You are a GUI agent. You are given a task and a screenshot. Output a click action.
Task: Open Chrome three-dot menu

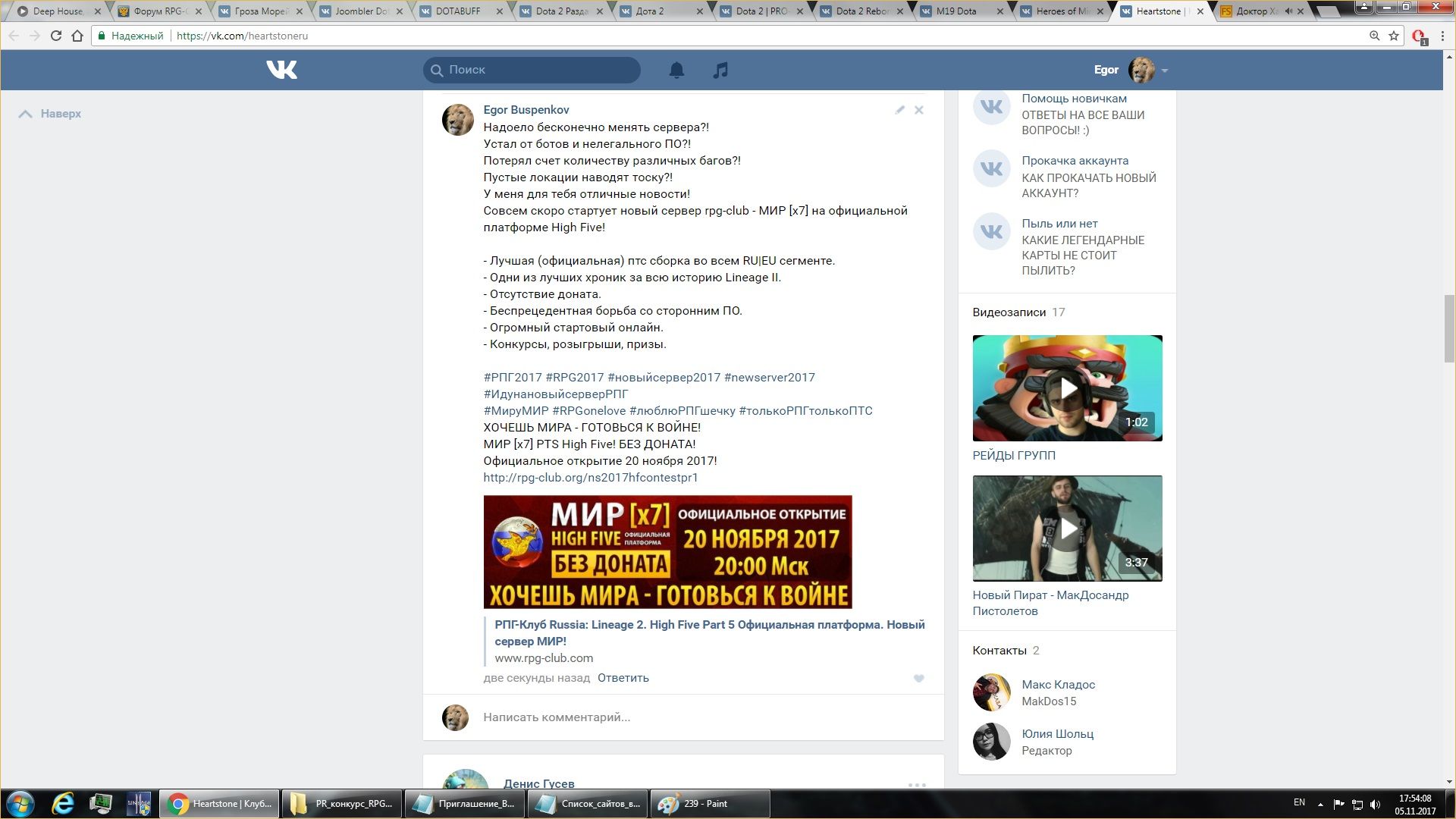point(1442,36)
